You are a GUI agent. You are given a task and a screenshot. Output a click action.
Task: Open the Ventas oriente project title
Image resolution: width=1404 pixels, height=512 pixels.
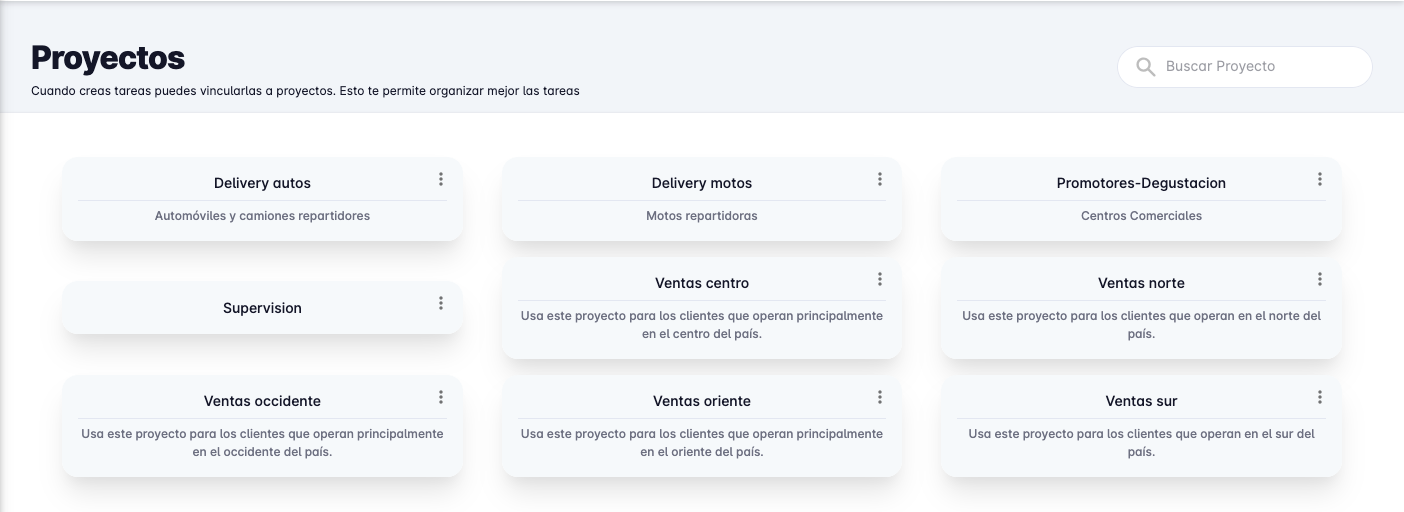(701, 401)
